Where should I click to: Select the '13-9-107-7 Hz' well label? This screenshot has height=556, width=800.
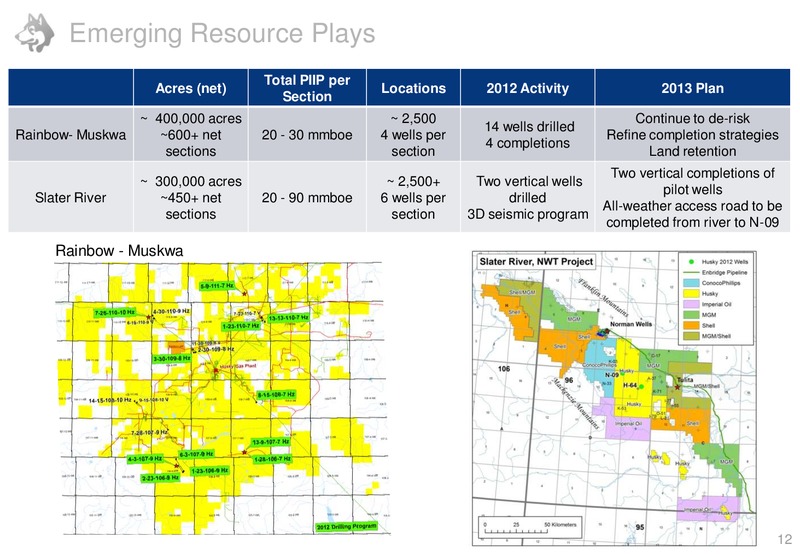click(270, 442)
